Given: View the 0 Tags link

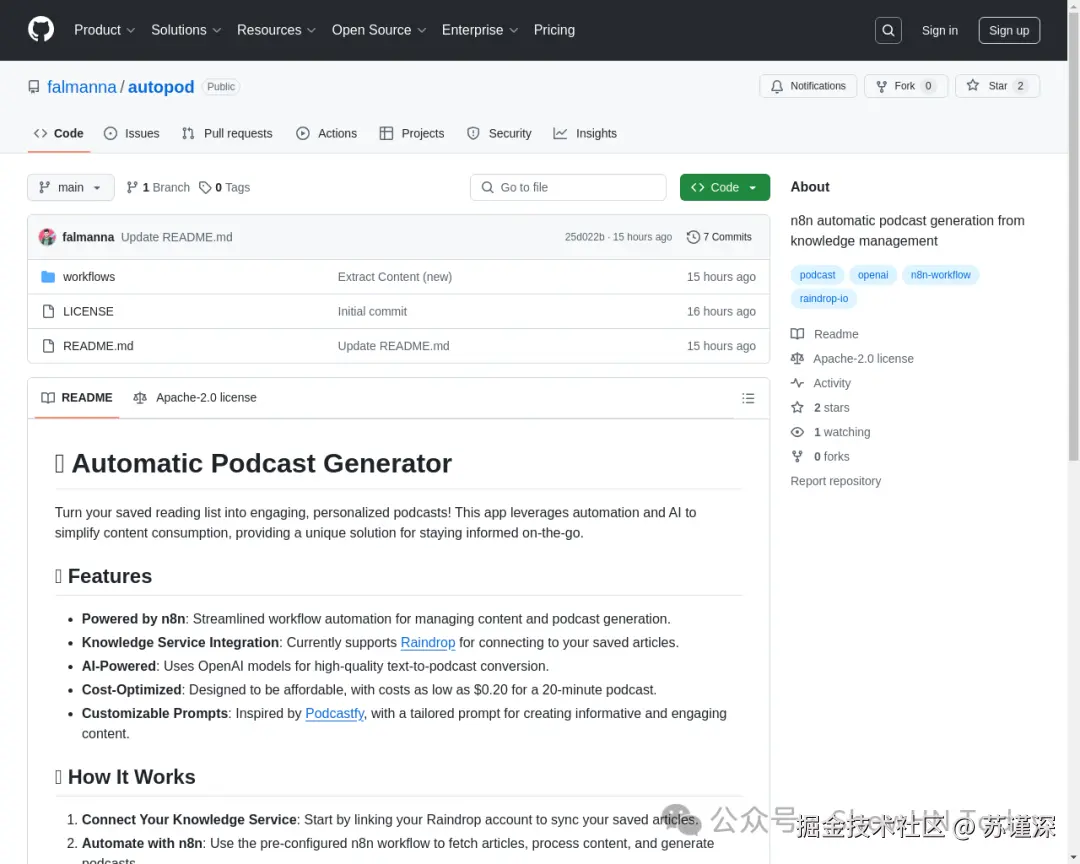Looking at the screenshot, I should [225, 187].
